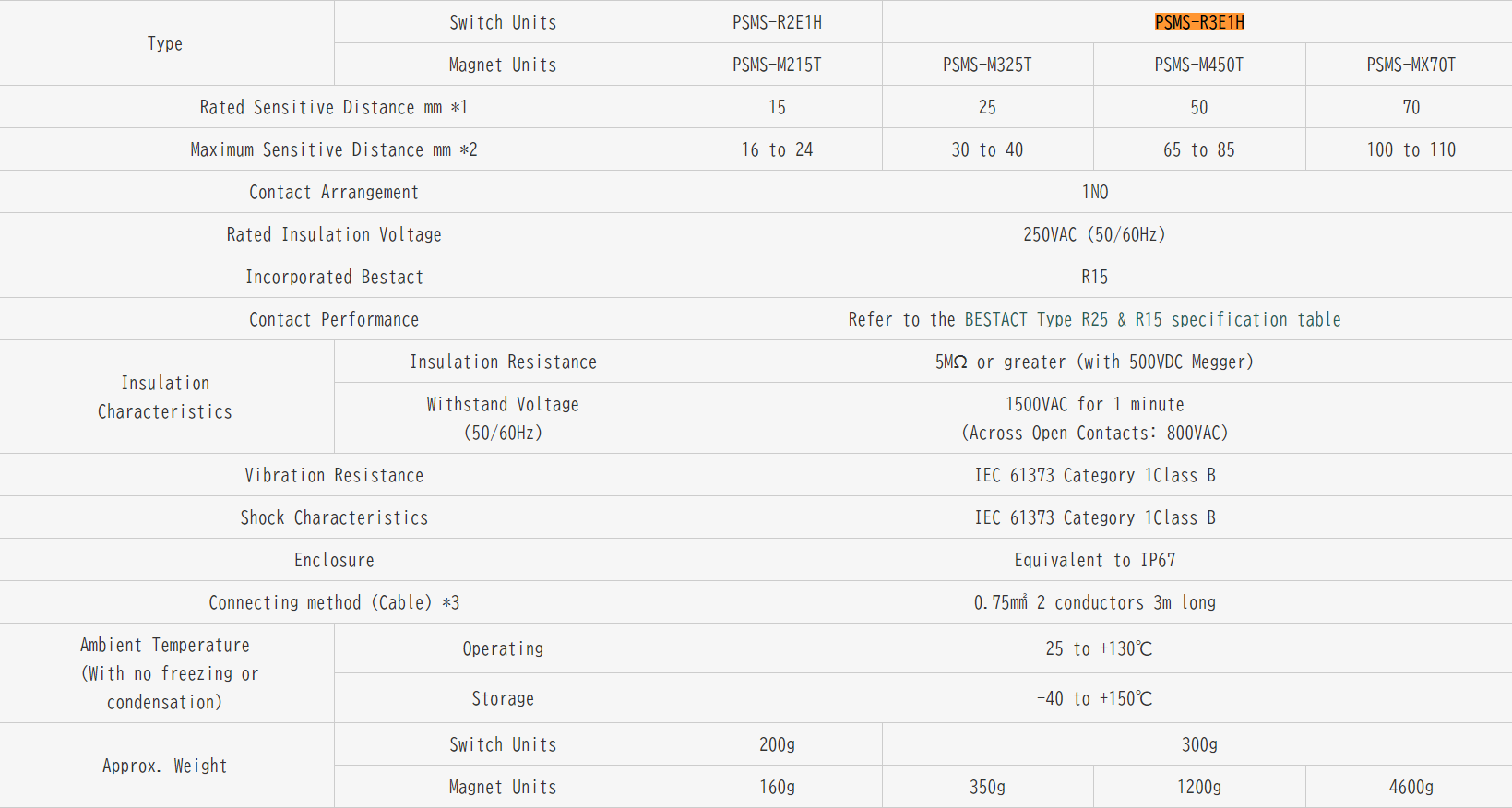Click the Vibration Resistance row label
This screenshot has width=1512, height=808.
pos(334,475)
